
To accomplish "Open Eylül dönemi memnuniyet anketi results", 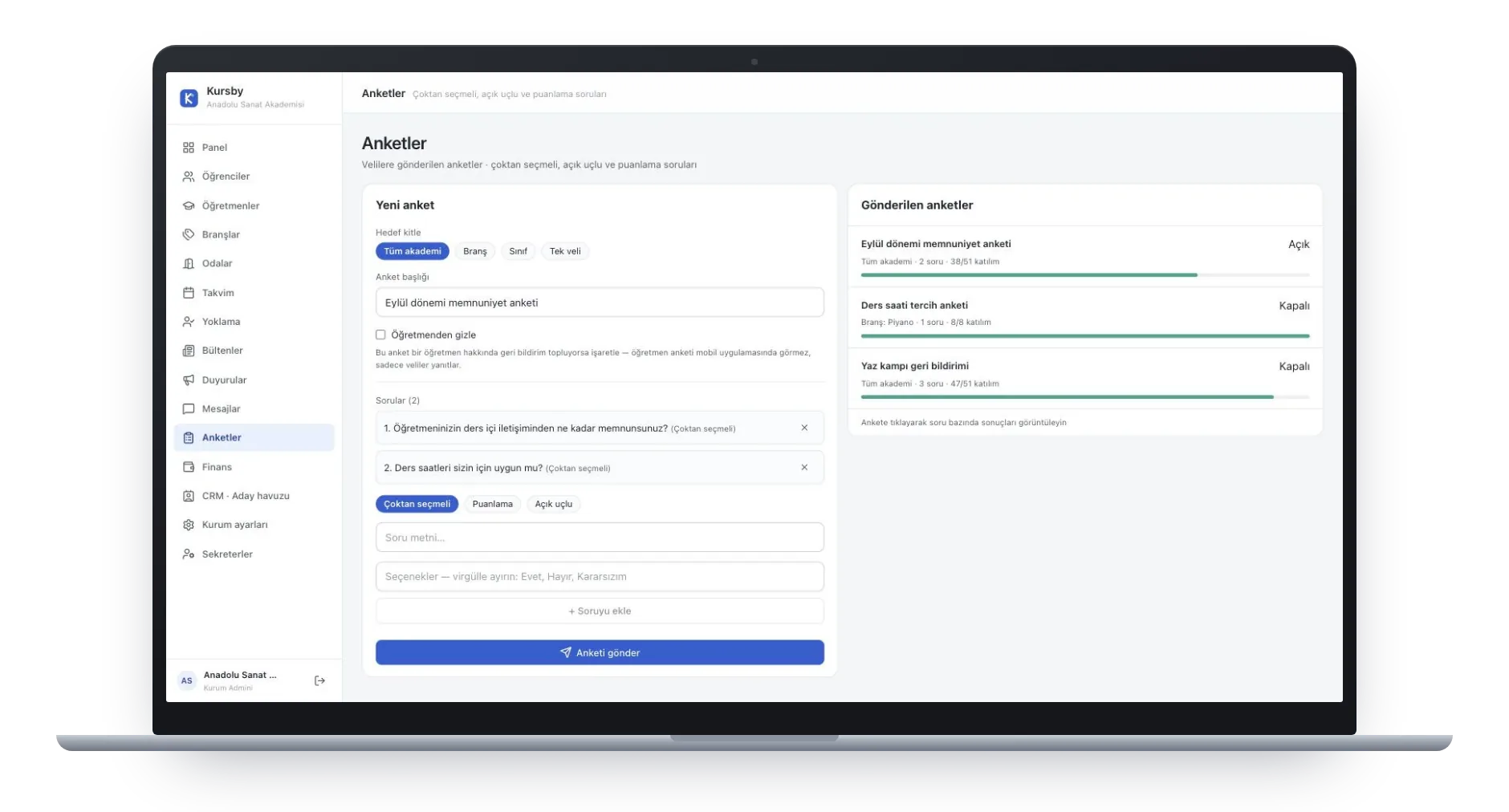I will [x=1084, y=256].
